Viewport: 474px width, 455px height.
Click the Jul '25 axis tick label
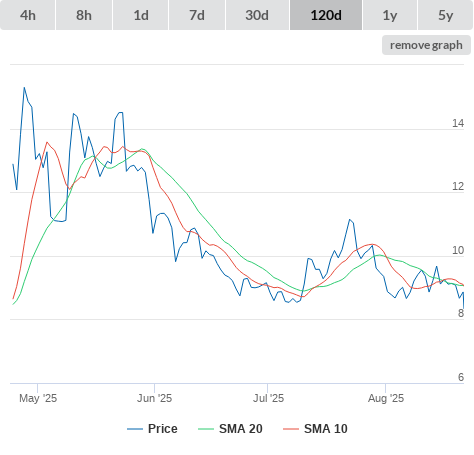[268, 398]
